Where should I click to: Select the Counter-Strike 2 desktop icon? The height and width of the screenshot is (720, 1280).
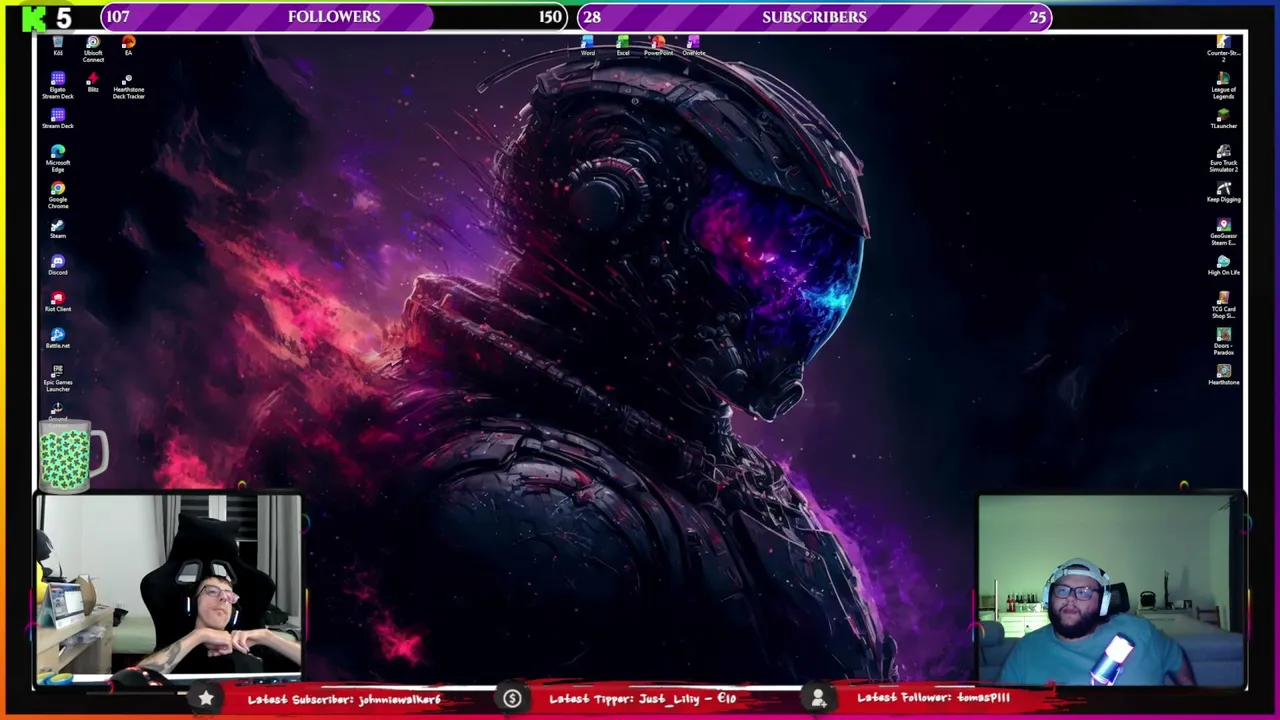pyautogui.click(x=1223, y=49)
